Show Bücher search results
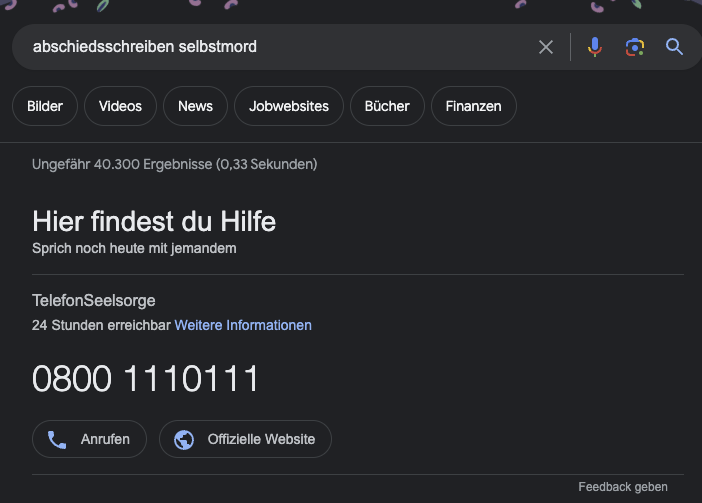Image resolution: width=702 pixels, height=503 pixels. pyautogui.click(x=387, y=106)
